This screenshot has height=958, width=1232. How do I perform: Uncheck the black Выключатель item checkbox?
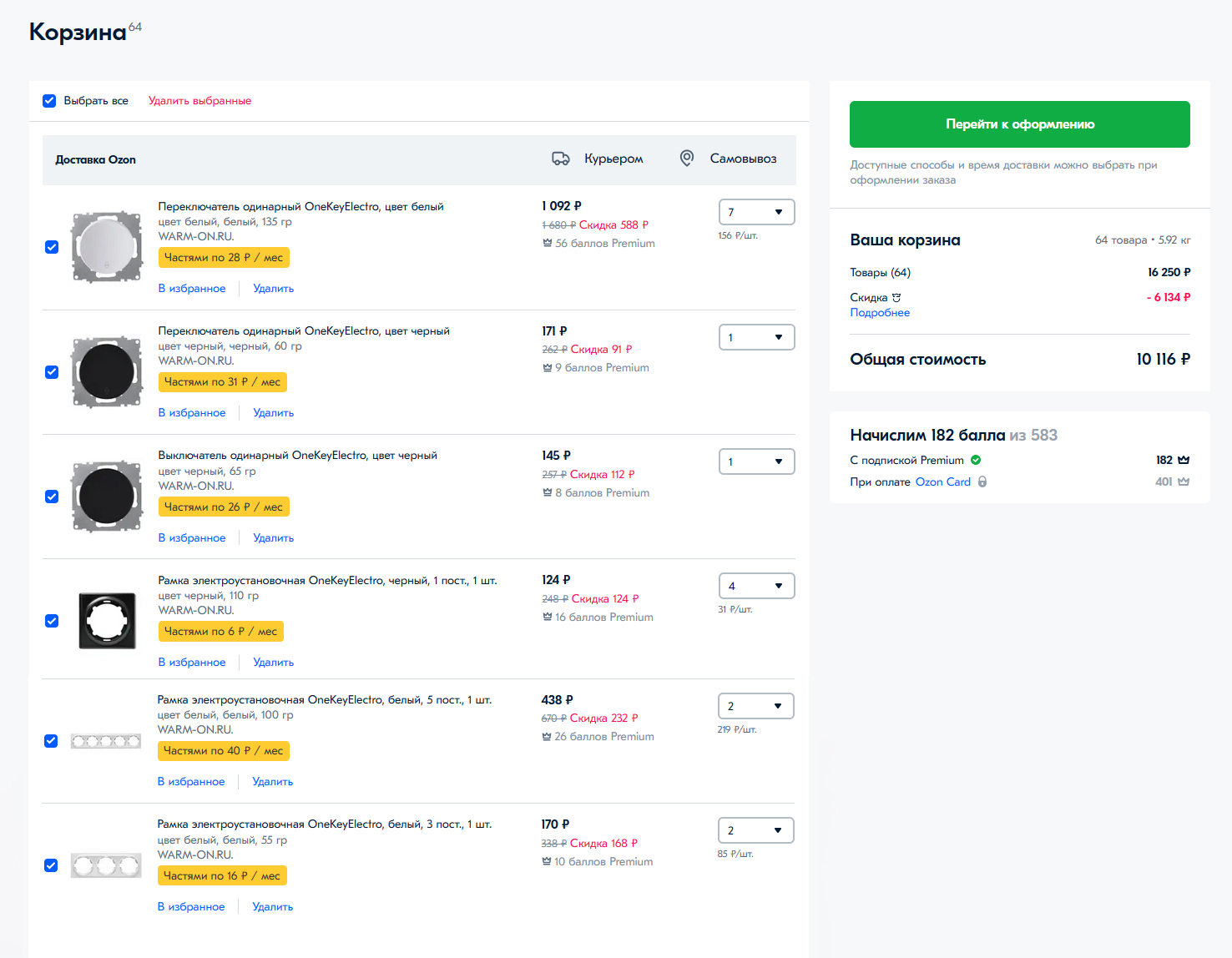tap(52, 497)
